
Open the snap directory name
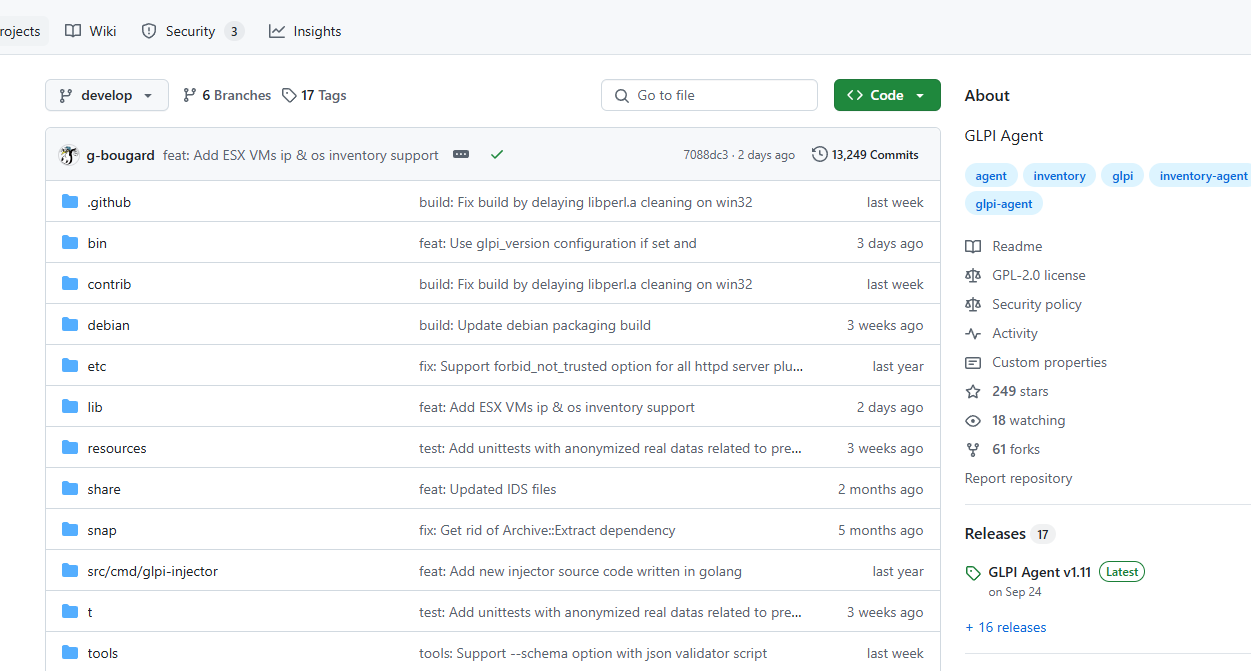click(x=102, y=530)
